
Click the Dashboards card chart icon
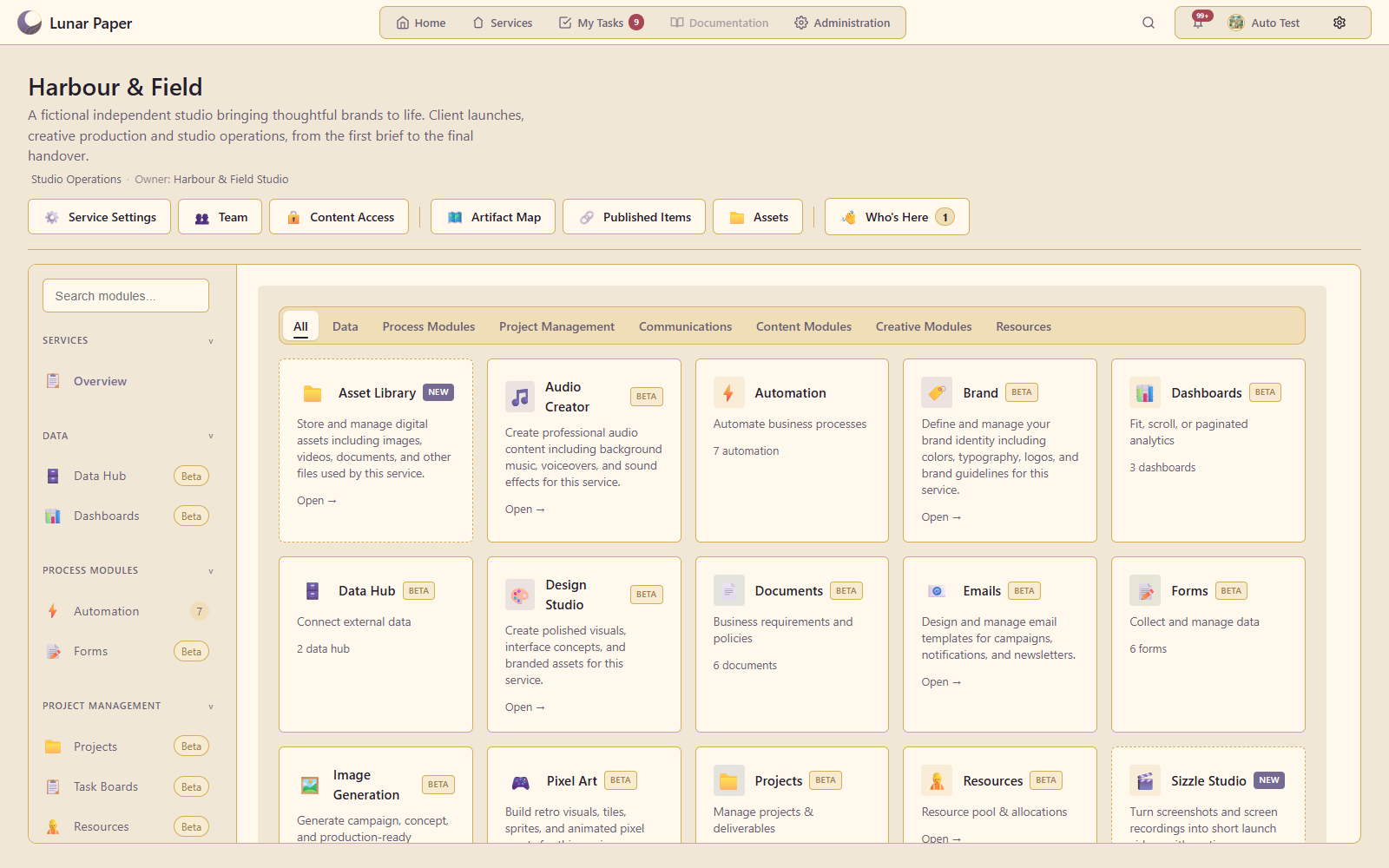click(1145, 393)
